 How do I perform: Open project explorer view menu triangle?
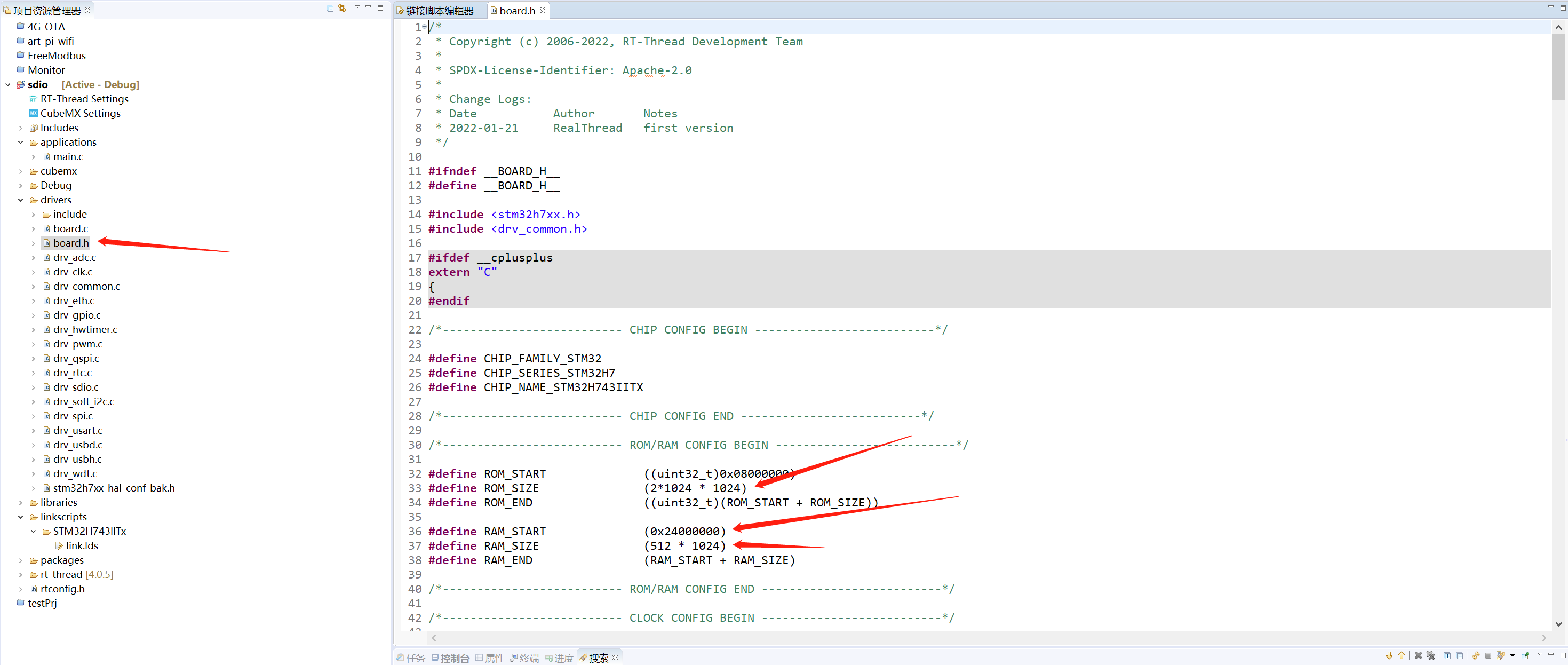pos(357,7)
